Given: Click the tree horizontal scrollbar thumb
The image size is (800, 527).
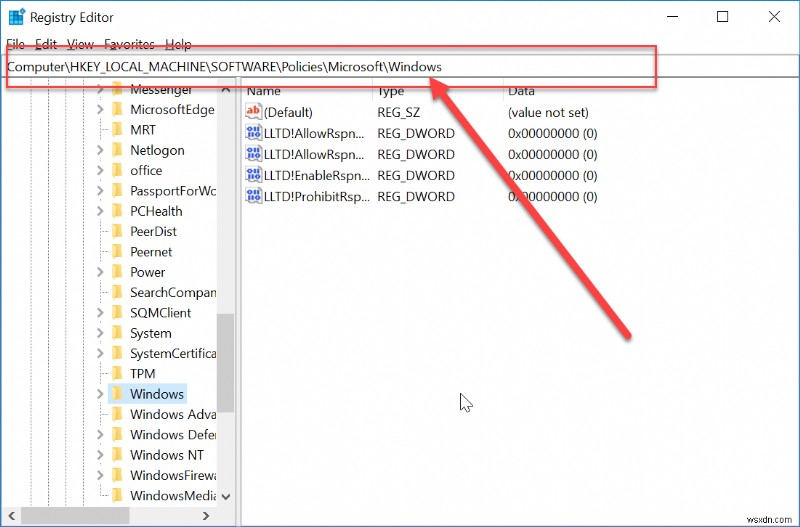Looking at the screenshot, I should click(x=75, y=516).
